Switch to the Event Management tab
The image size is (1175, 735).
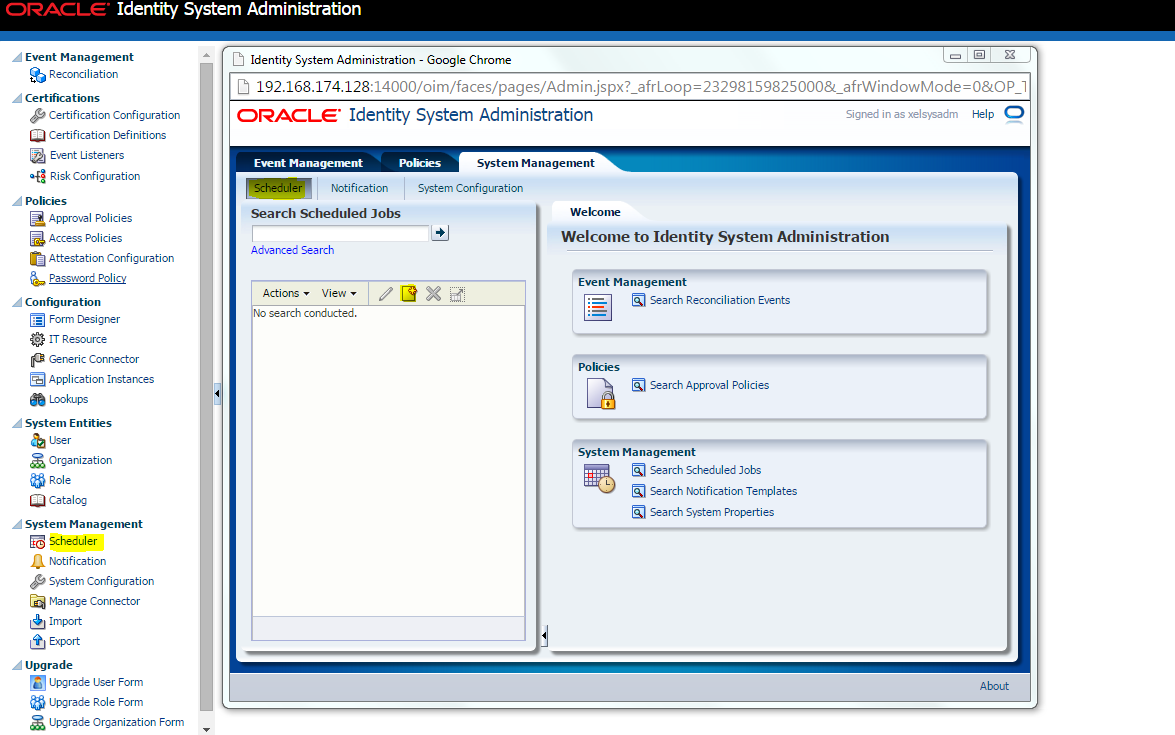pyautogui.click(x=308, y=163)
